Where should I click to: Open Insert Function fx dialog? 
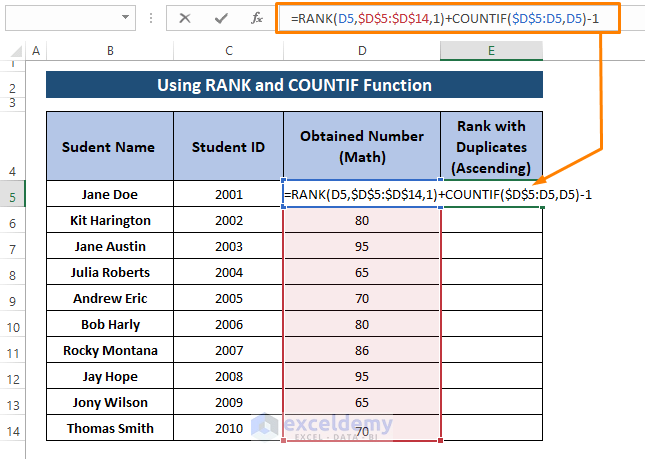tap(257, 18)
